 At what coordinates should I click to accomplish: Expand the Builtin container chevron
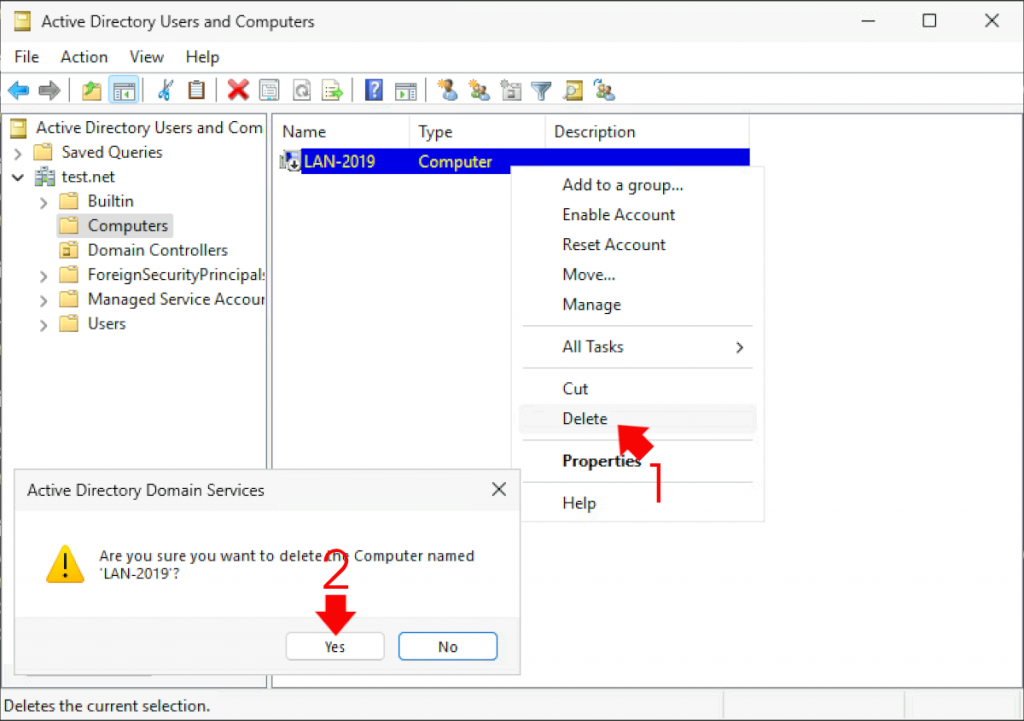[x=43, y=201]
